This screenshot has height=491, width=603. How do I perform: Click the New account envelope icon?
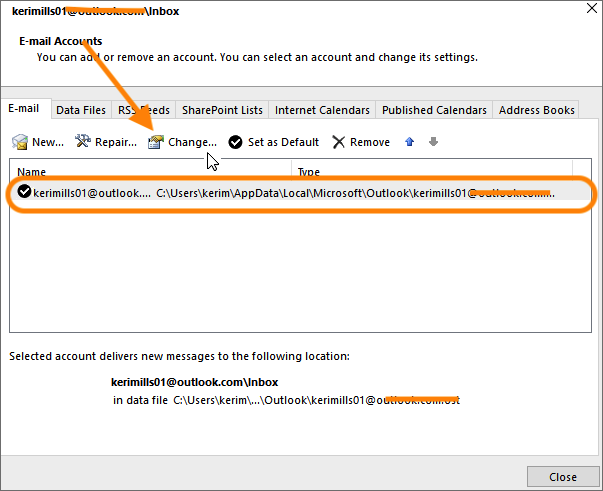[20, 142]
